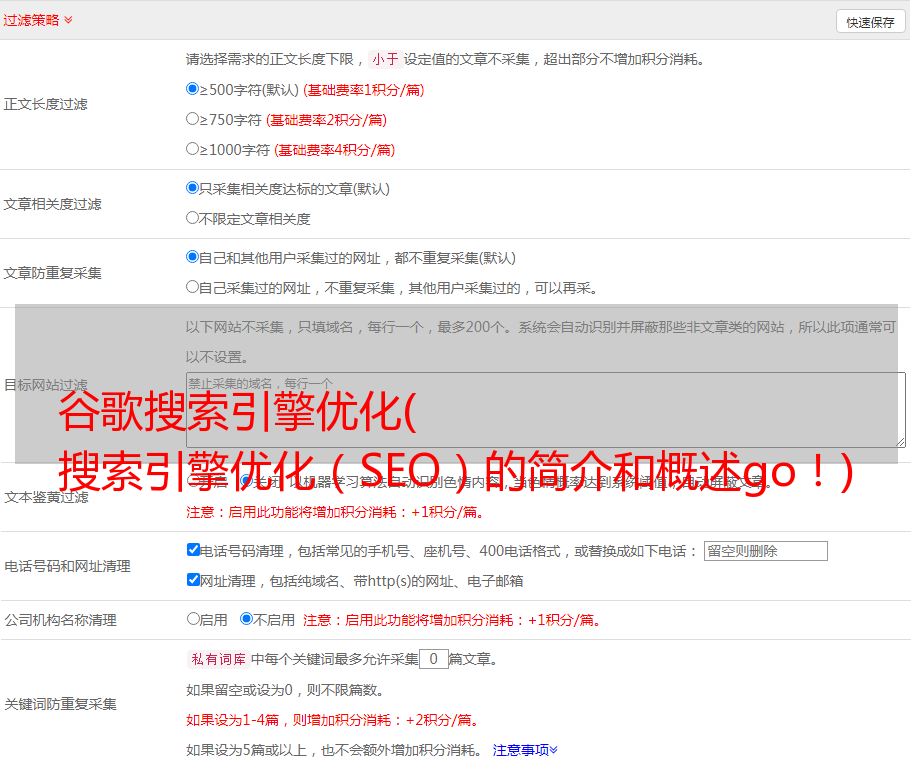Click the 基础费率1积分/篇 red note

pyautogui.click(x=364, y=90)
